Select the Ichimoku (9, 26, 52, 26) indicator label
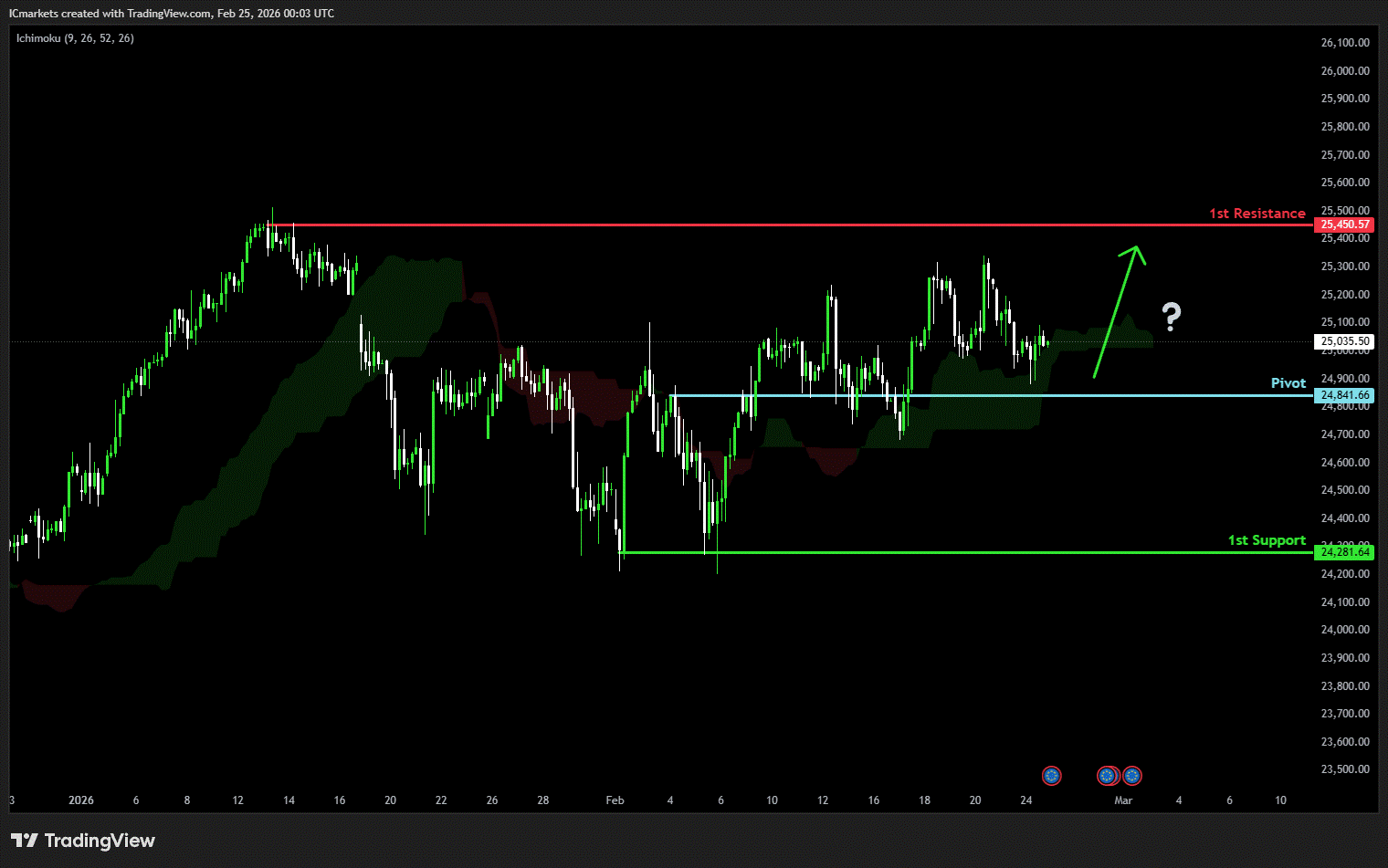This screenshot has height=868, width=1388. [75, 38]
